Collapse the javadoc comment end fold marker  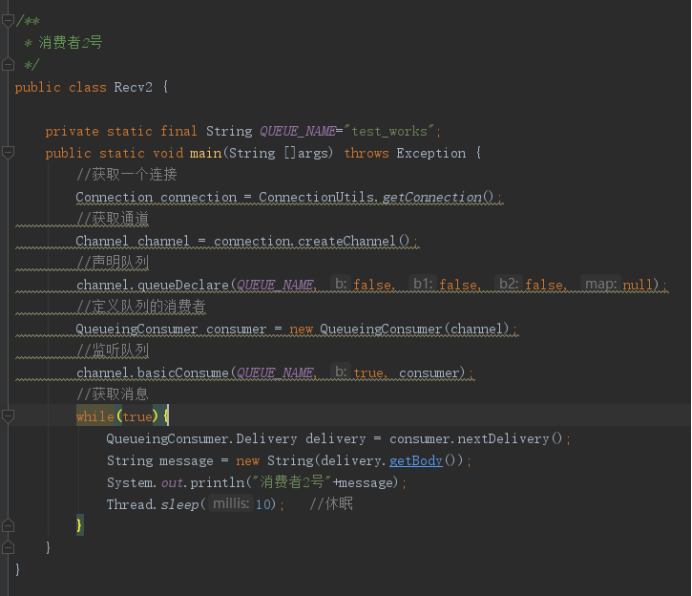coord(8,64)
